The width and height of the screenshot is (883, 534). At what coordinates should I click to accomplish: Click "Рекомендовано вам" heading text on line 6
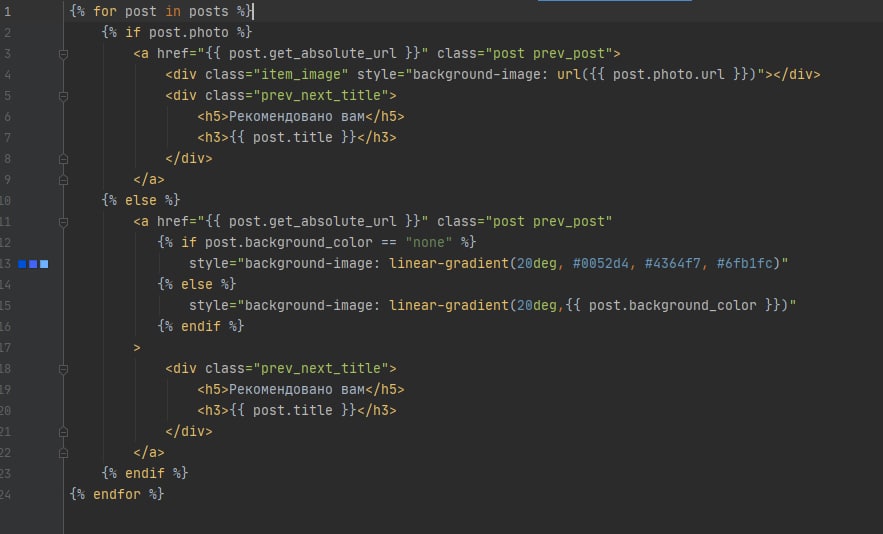[297, 117]
